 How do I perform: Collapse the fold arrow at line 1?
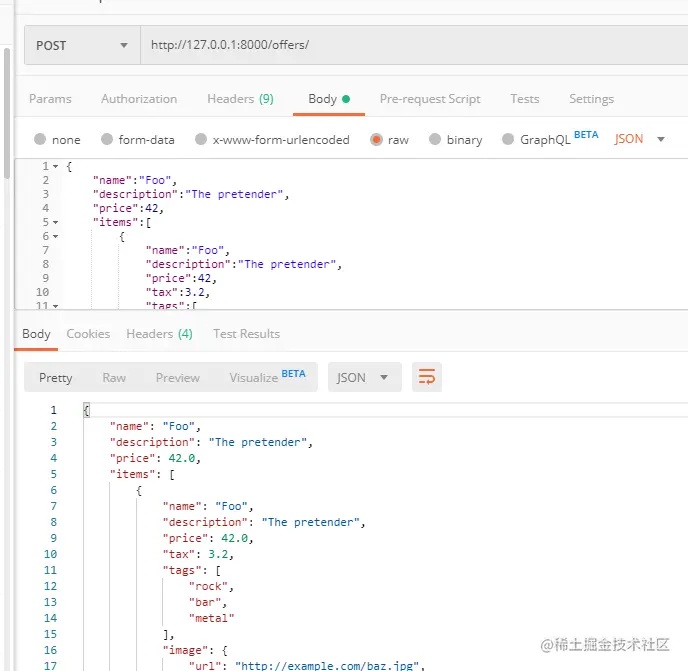tap(56, 166)
